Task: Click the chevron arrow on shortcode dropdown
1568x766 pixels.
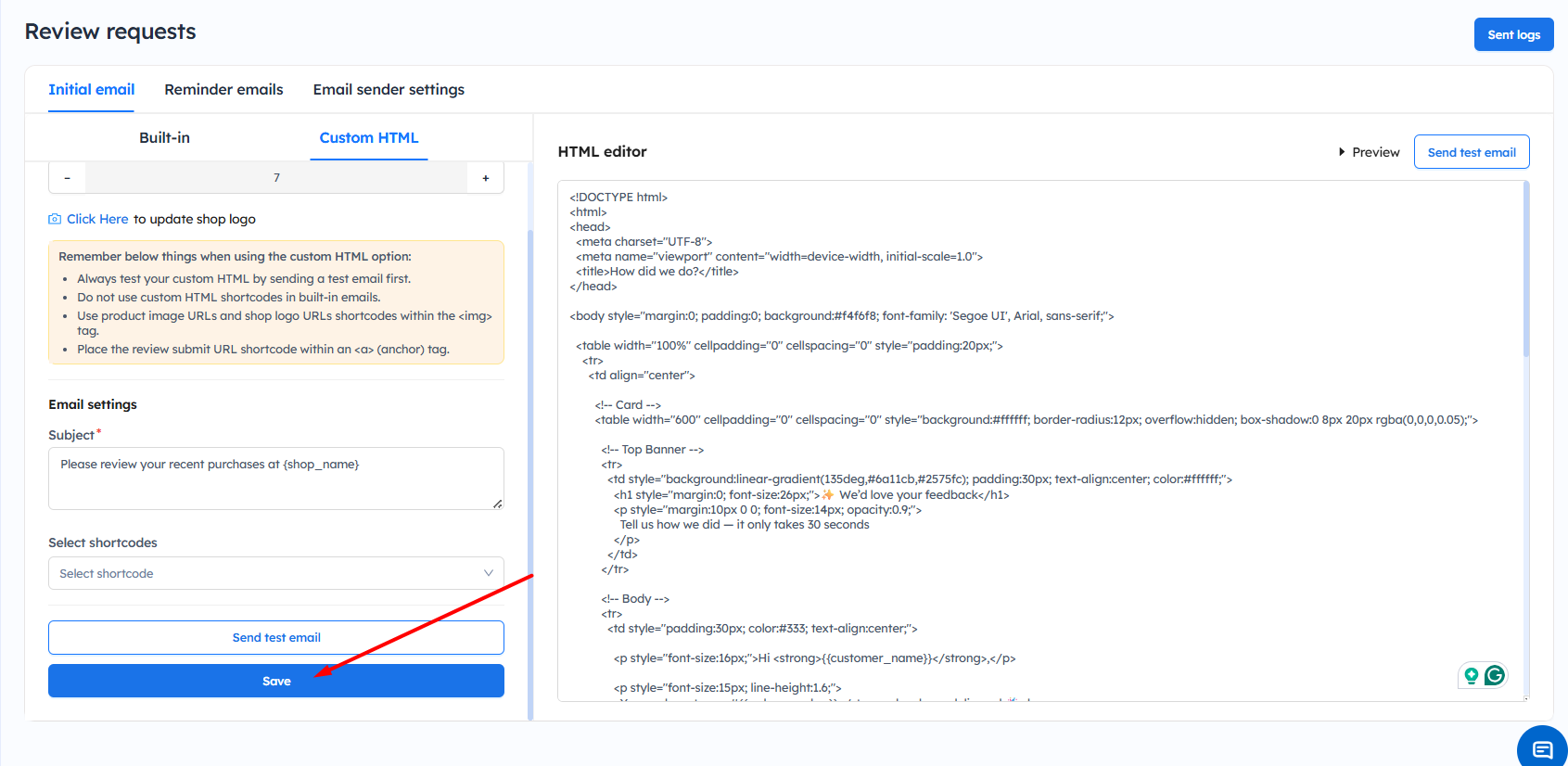Action: [x=488, y=573]
